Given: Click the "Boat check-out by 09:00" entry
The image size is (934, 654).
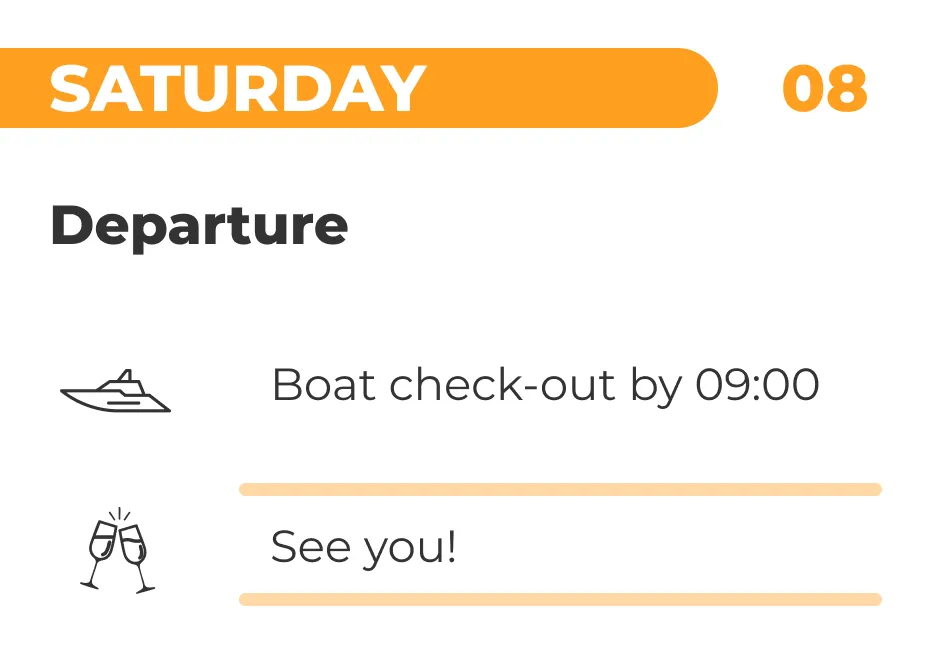Looking at the screenshot, I should [x=545, y=386].
